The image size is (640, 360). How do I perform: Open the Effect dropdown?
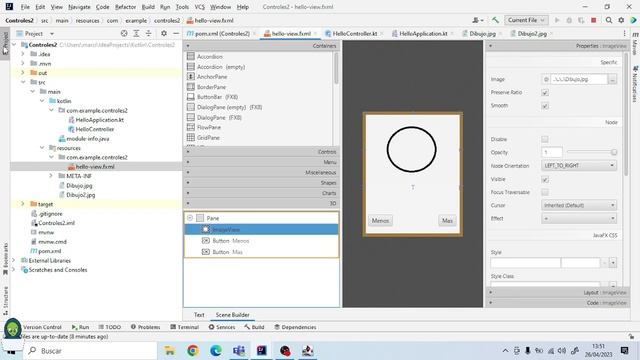(579, 218)
